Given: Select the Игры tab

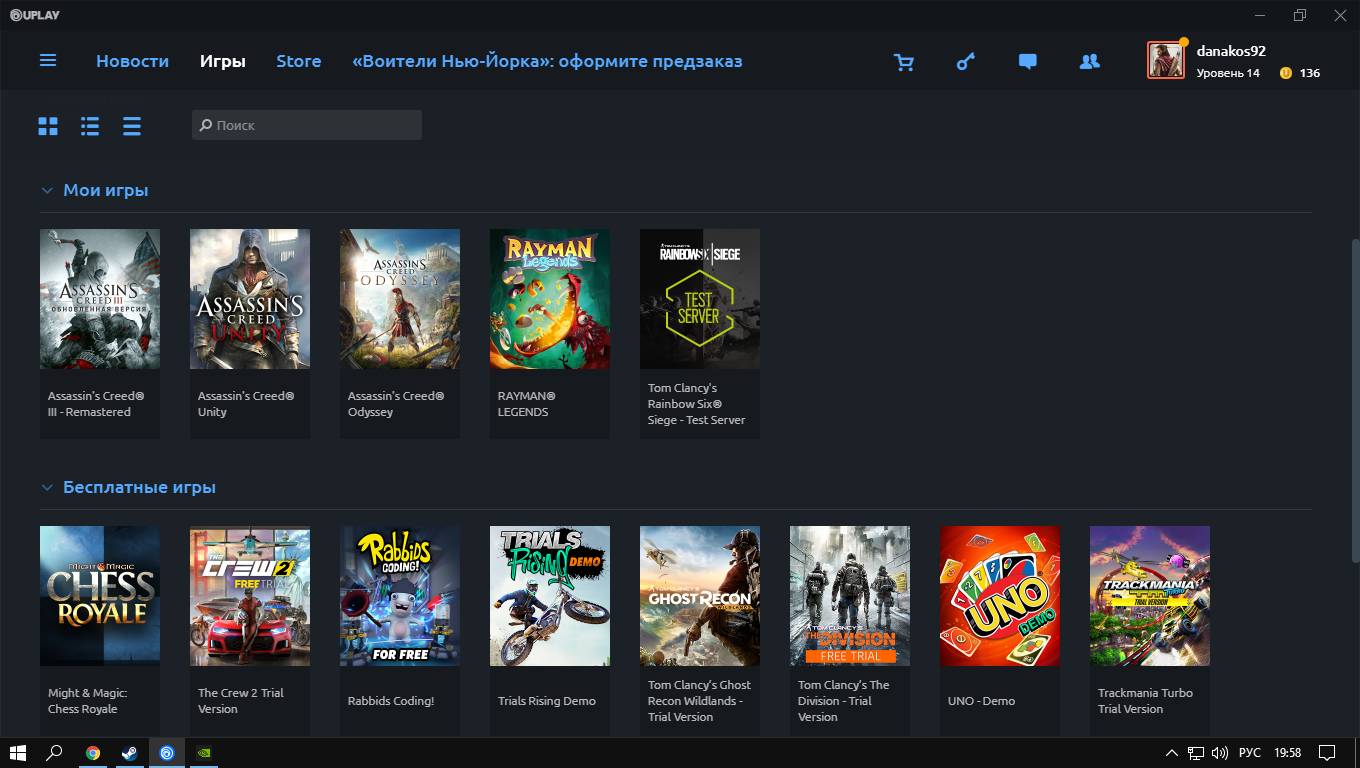Looking at the screenshot, I should tap(222, 61).
